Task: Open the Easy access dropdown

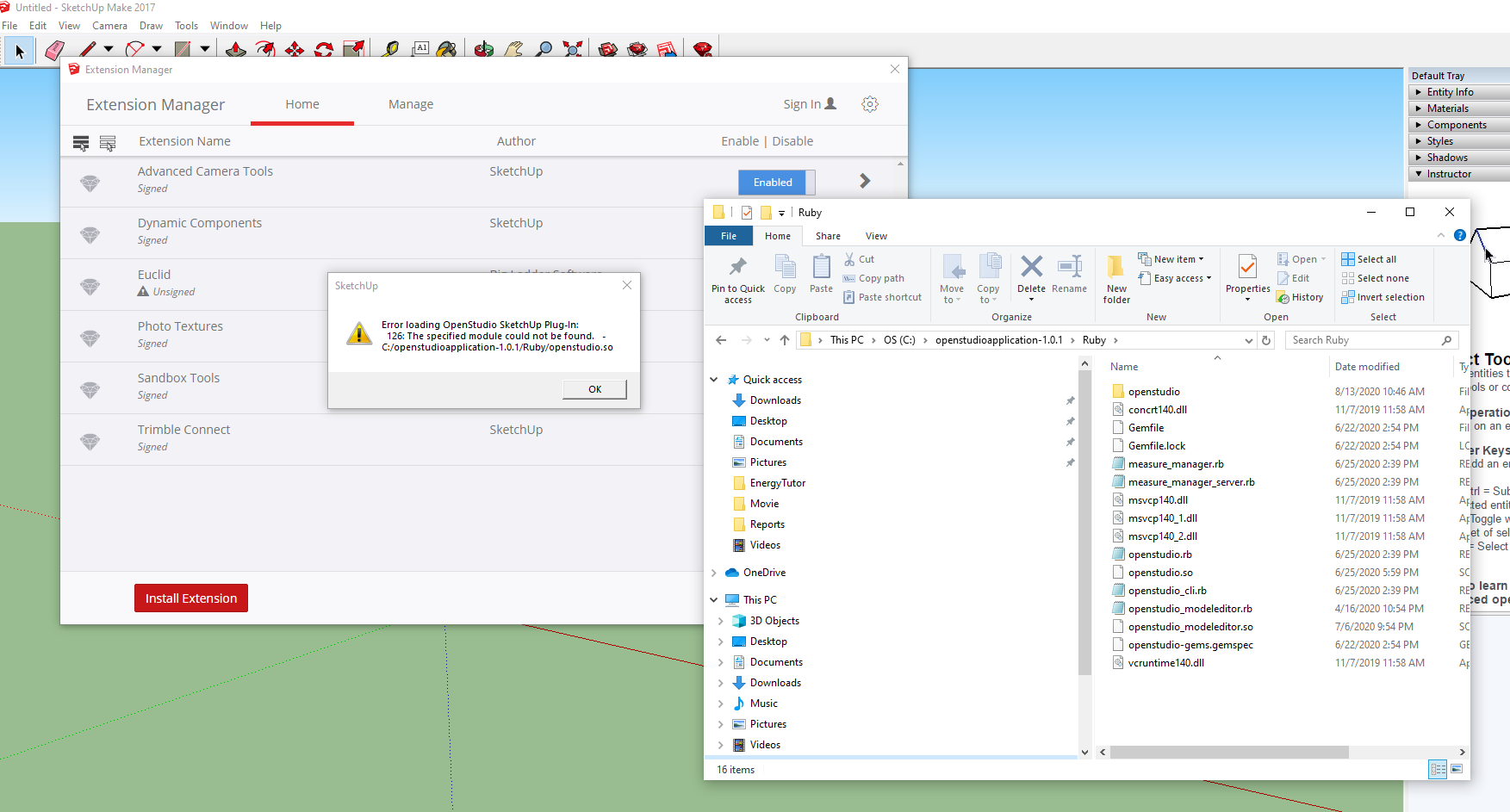Action: click(1174, 278)
